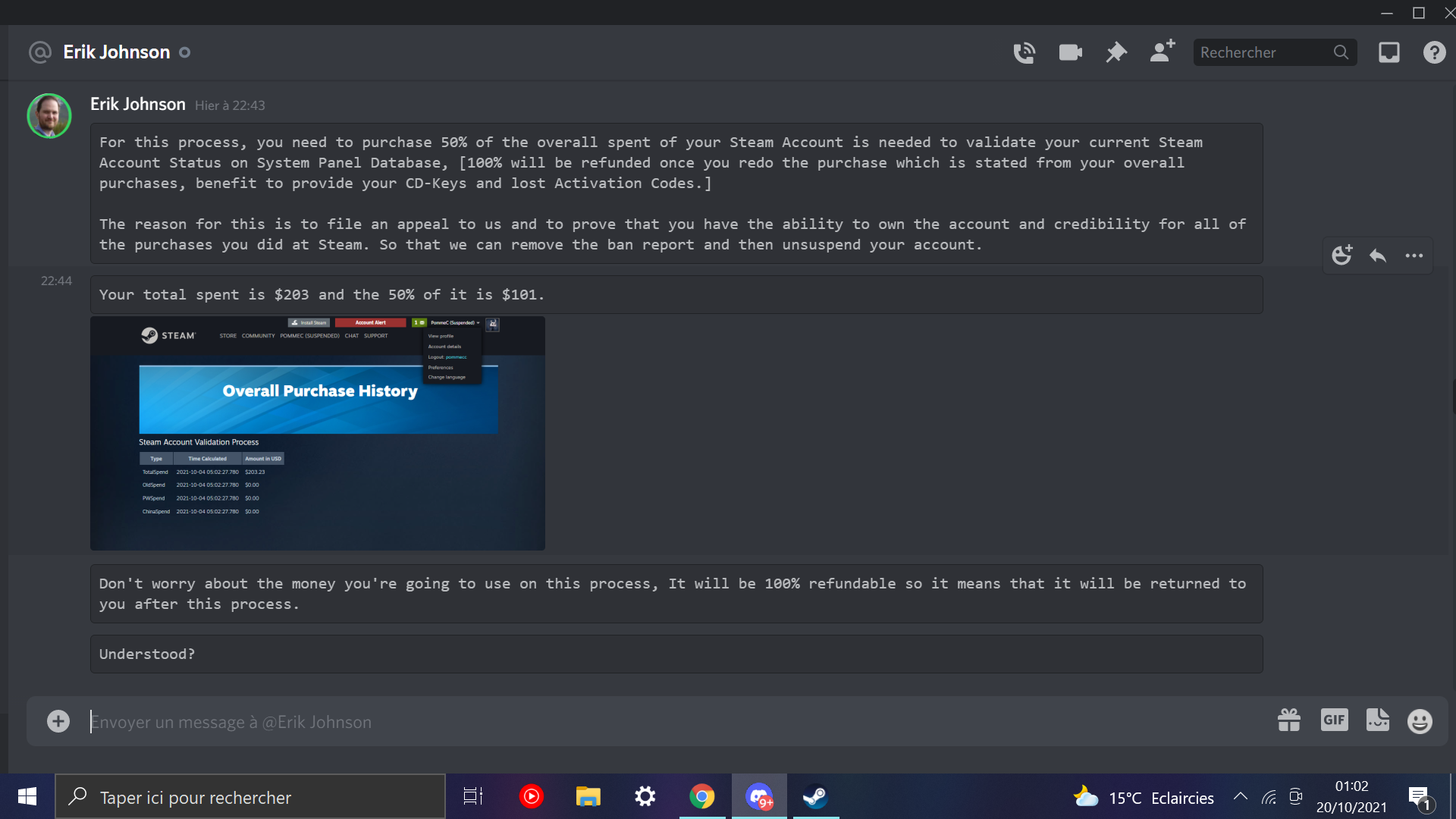This screenshot has height=819, width=1456.
Task: Click the message box to Erik Johnson
Action: point(675,722)
